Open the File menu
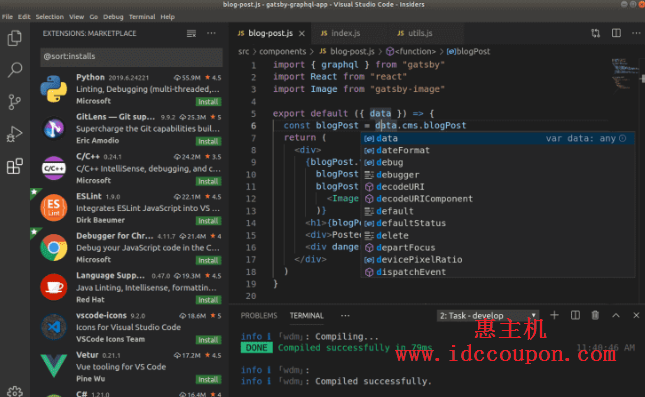The image size is (645, 397). (x=7, y=17)
